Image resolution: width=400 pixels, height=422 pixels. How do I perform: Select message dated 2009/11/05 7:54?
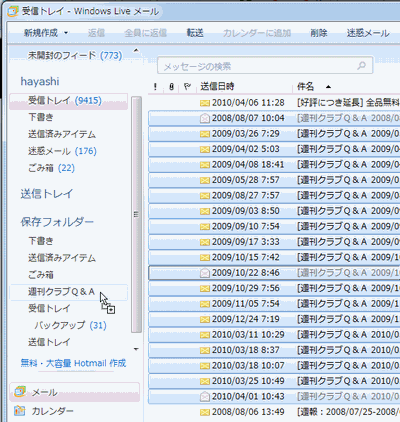click(274, 304)
